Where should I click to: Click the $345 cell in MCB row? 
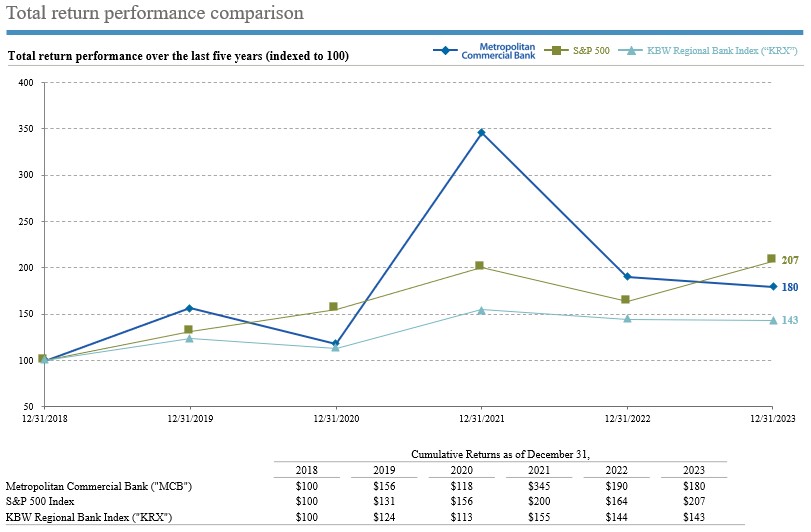click(539, 487)
